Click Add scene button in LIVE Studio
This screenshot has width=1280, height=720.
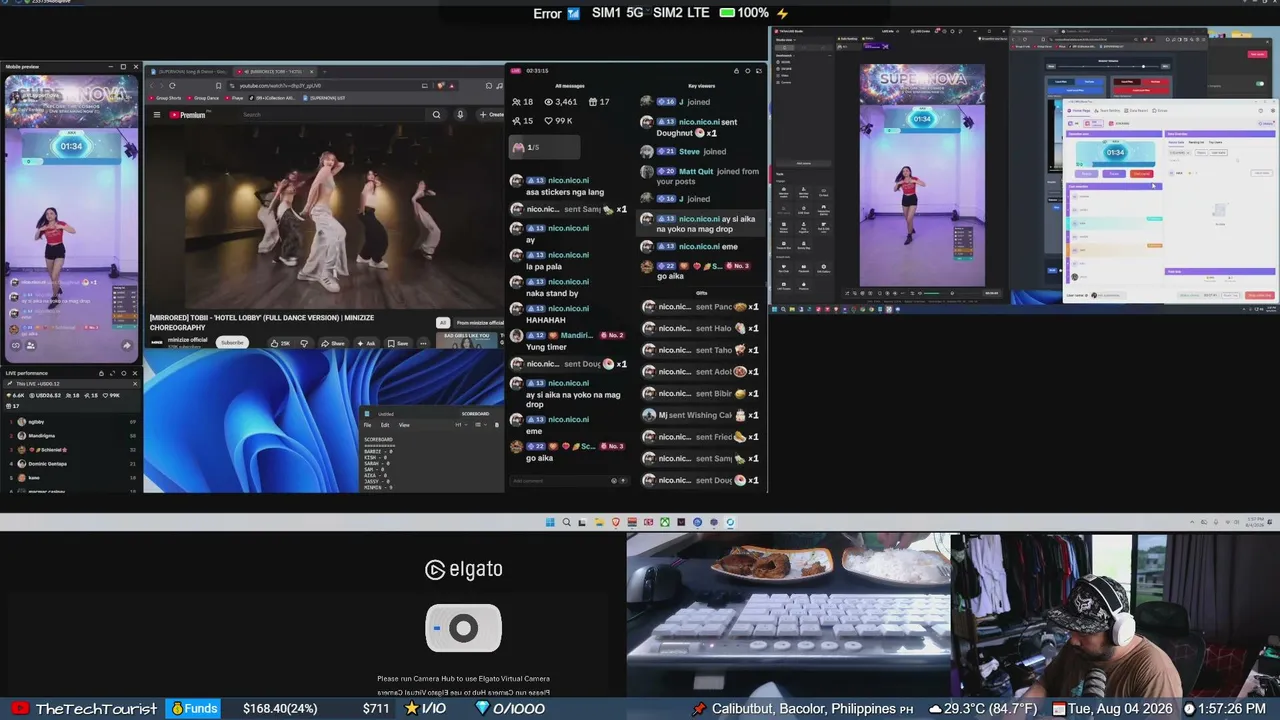click(x=804, y=163)
